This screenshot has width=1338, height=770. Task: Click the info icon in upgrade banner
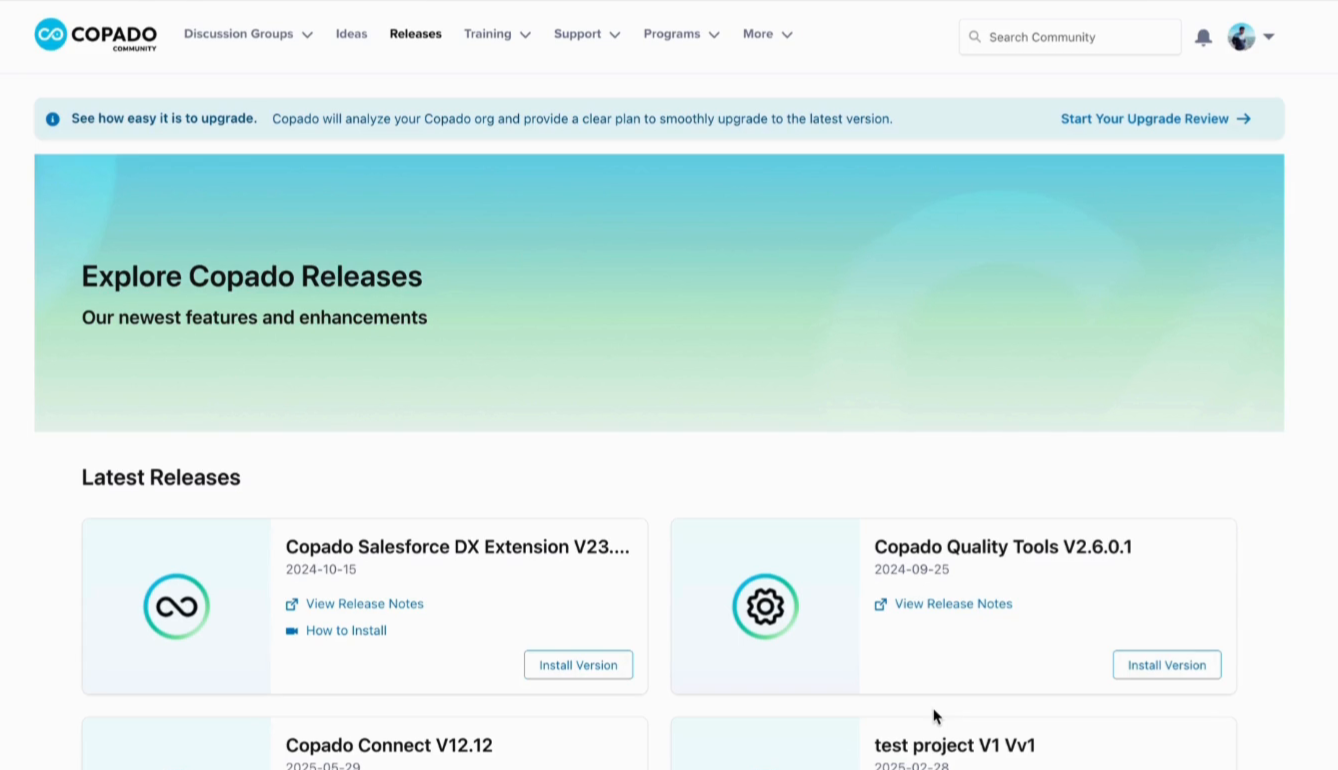coord(53,119)
